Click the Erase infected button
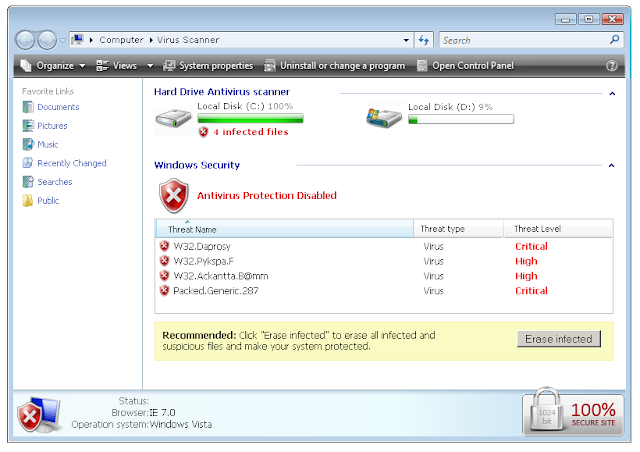The width and height of the screenshot is (640, 452). (x=558, y=339)
